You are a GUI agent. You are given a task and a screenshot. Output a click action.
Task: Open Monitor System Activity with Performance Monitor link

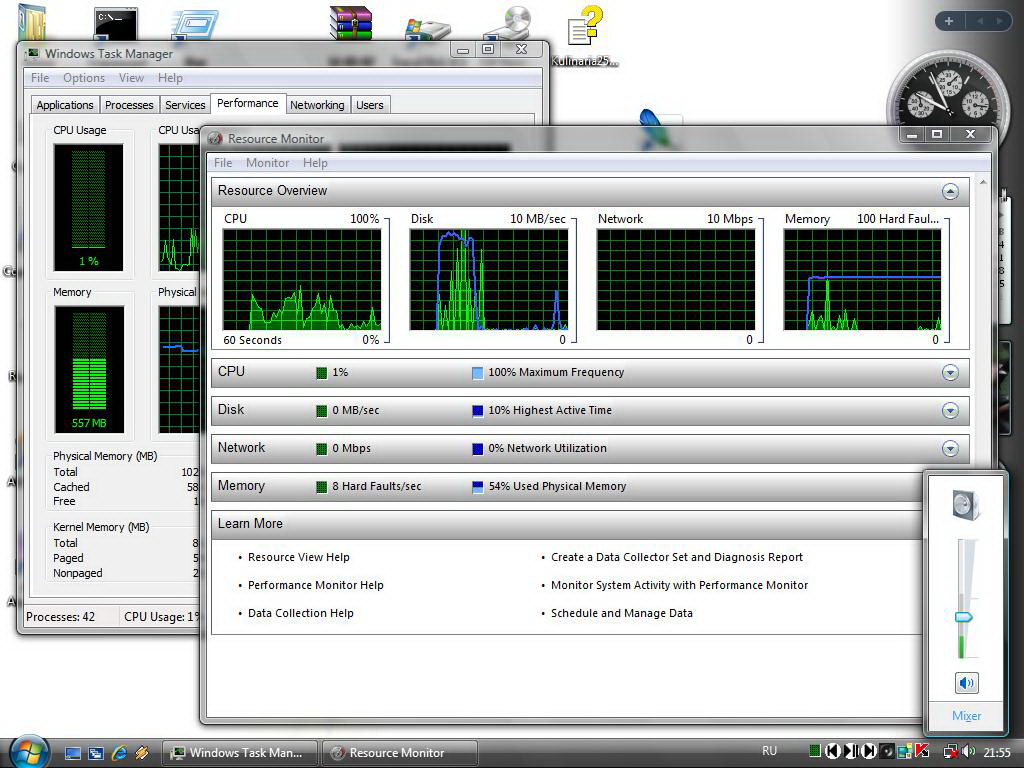click(679, 585)
